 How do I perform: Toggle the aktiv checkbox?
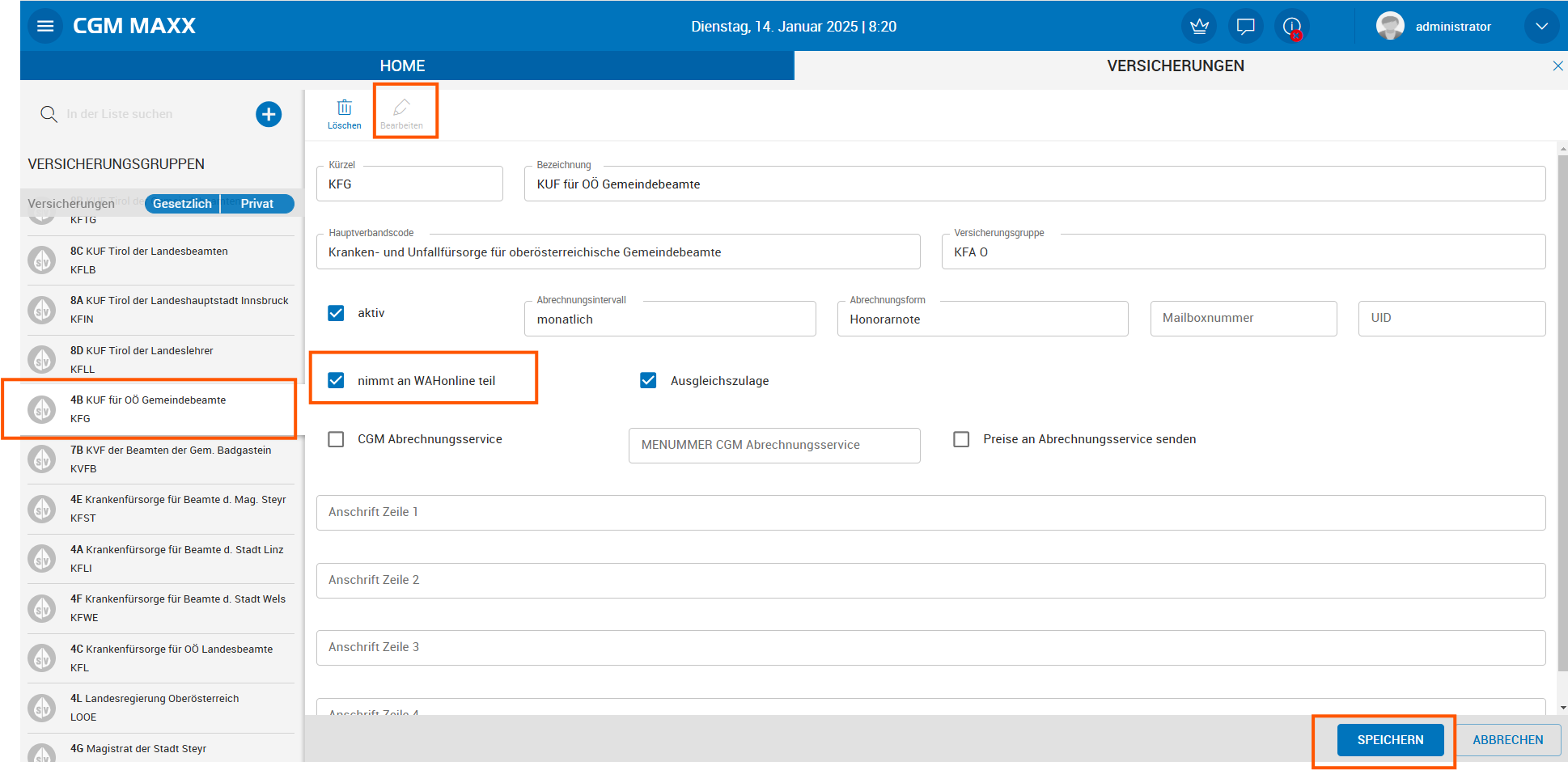click(336, 313)
